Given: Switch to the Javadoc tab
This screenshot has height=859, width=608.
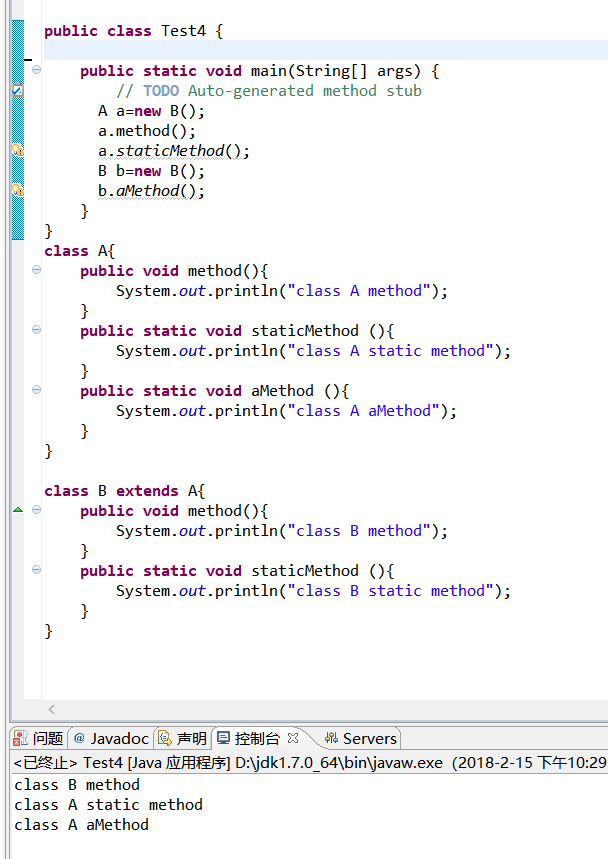Looking at the screenshot, I should pyautogui.click(x=110, y=739).
